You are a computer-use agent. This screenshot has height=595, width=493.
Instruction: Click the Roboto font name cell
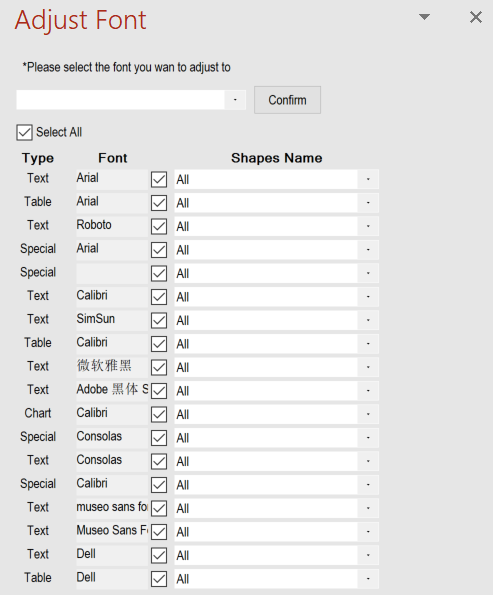click(112, 226)
